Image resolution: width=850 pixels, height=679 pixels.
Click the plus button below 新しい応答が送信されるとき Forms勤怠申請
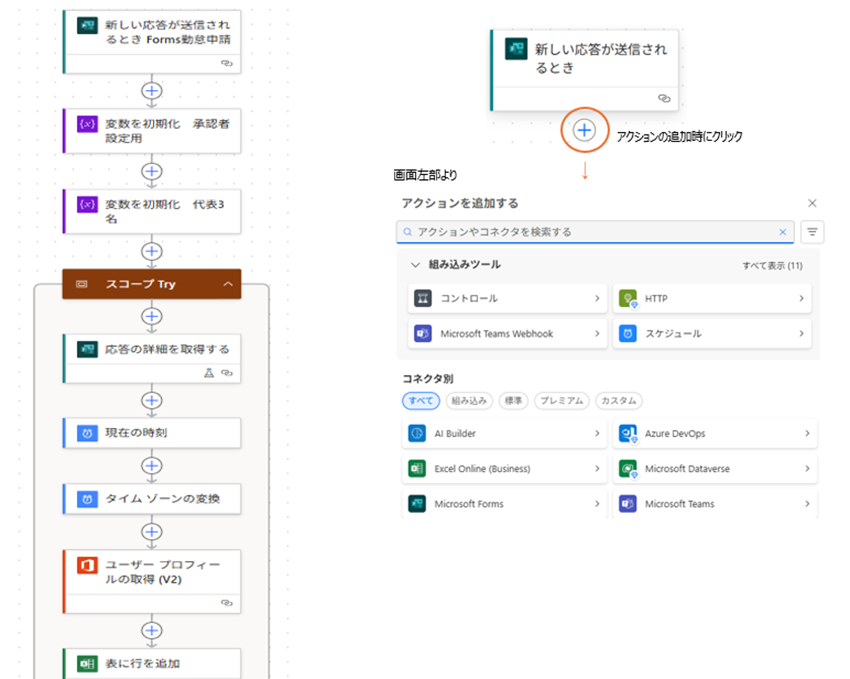[x=152, y=90]
